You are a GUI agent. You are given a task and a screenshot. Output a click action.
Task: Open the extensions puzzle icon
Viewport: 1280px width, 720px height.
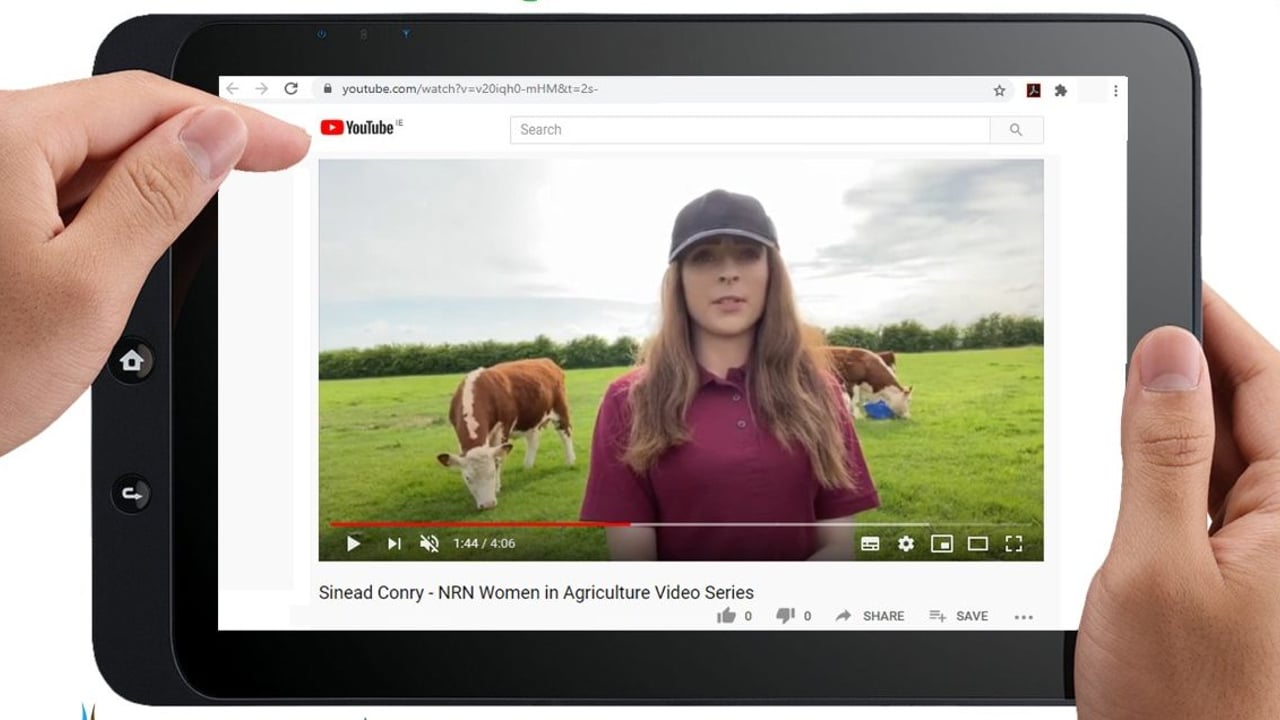coord(1061,90)
